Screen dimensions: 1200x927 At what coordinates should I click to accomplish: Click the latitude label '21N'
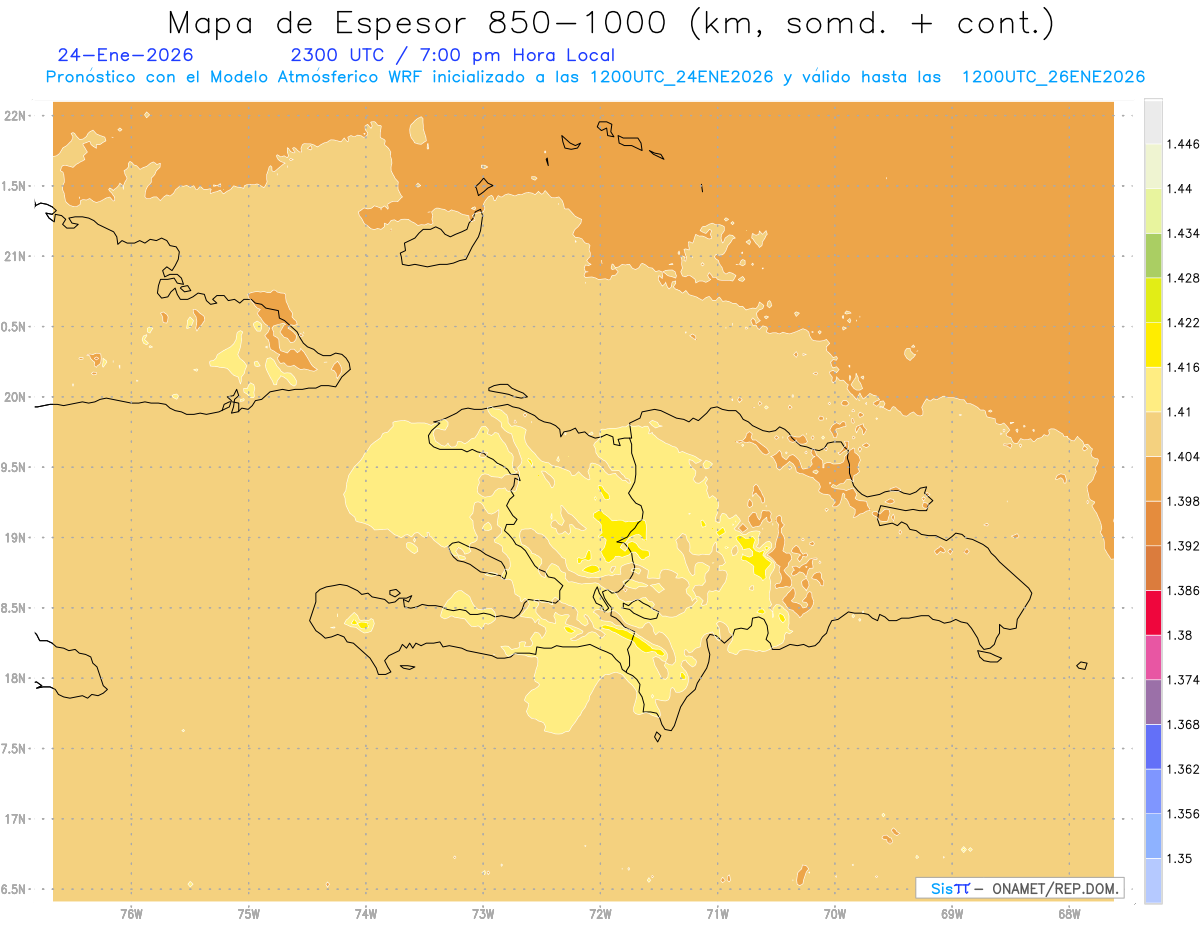pyautogui.click(x=17, y=256)
